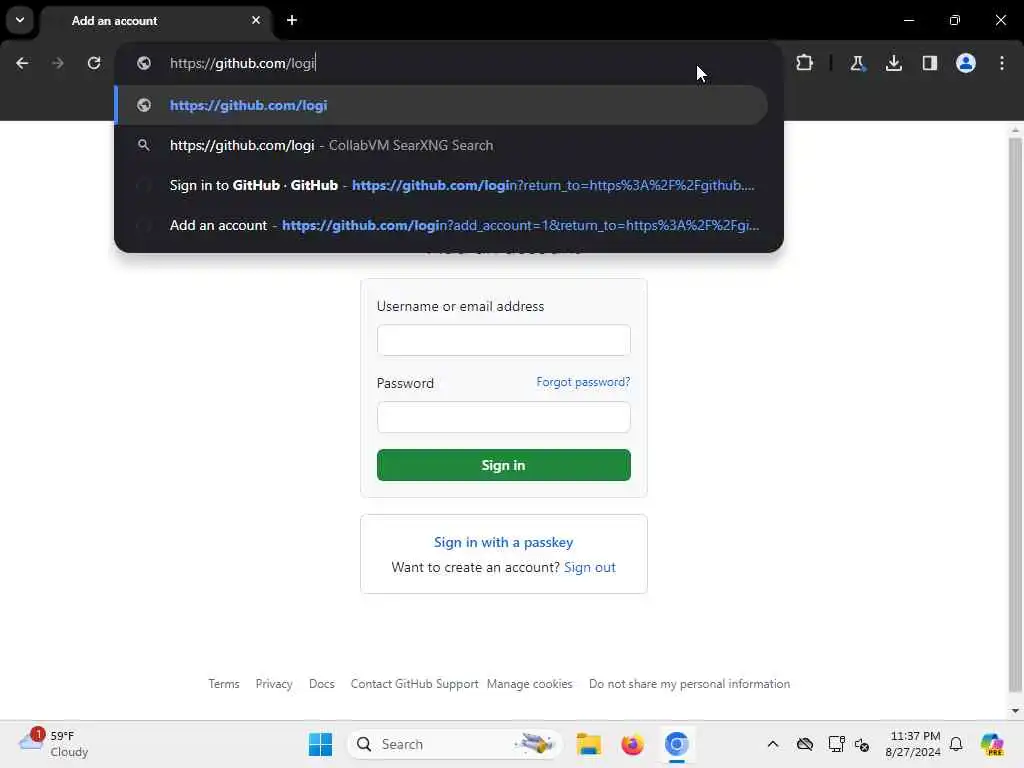Screen dimensions: 1024x768
Task: Open the Windows Start menu
Action: coord(320,744)
